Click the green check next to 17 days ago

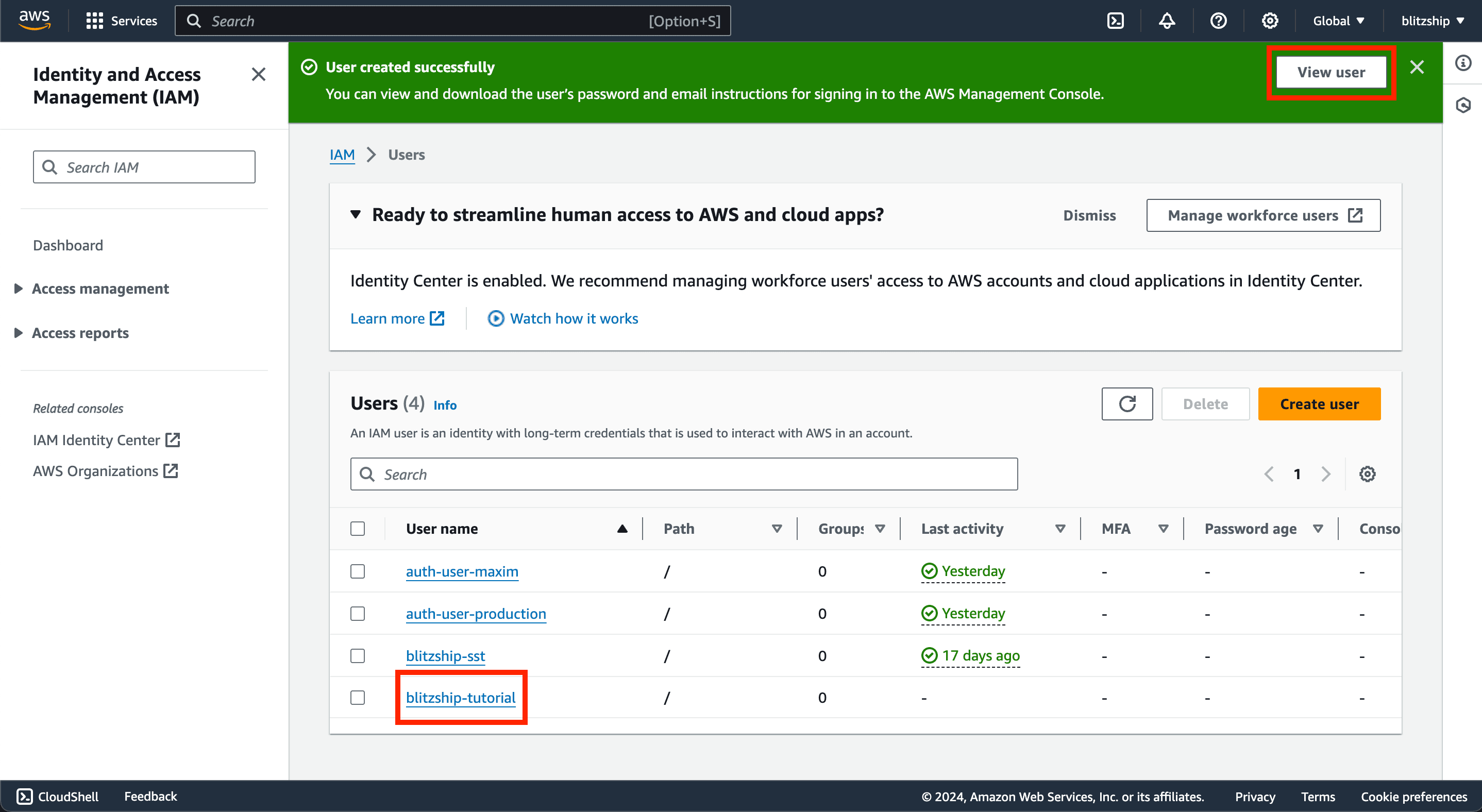click(x=929, y=655)
